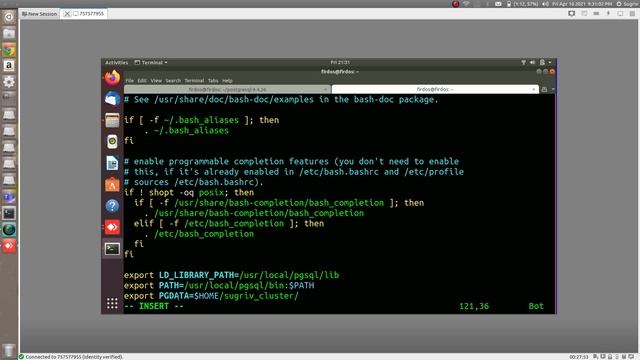This screenshot has width=640, height=360.
Task: Click the host Wi-Fi indicator
Action: (x=467, y=4)
